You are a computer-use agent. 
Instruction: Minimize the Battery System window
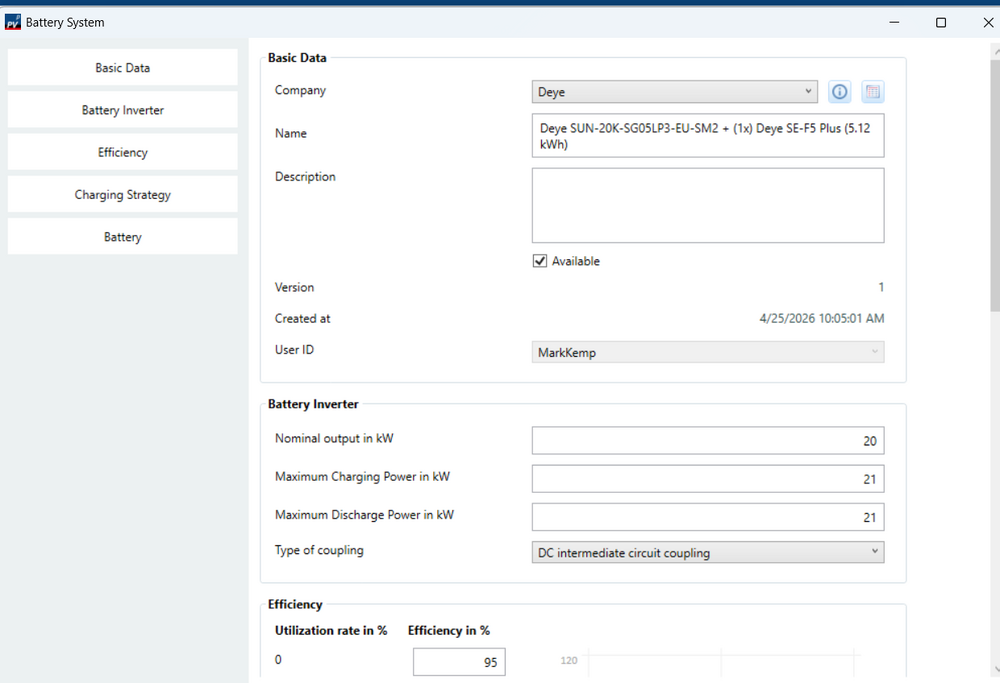click(893, 22)
